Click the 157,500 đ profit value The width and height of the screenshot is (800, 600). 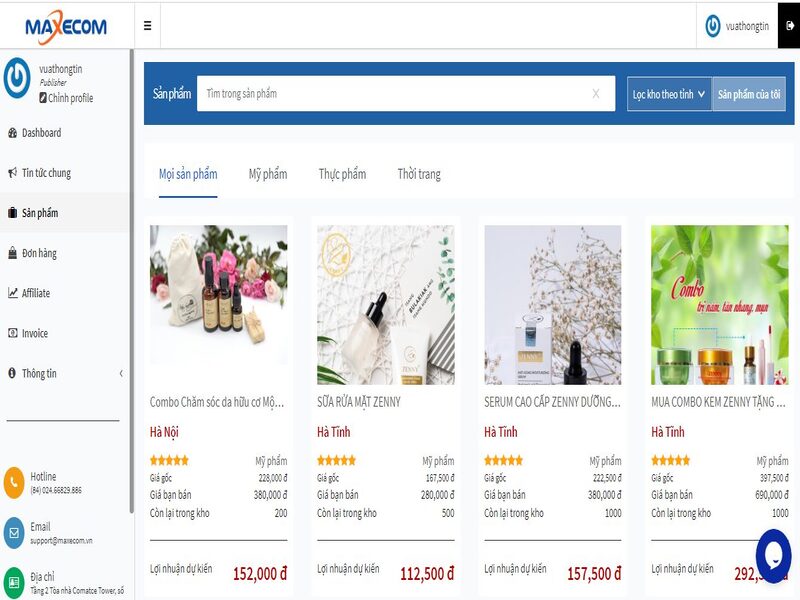(594, 574)
